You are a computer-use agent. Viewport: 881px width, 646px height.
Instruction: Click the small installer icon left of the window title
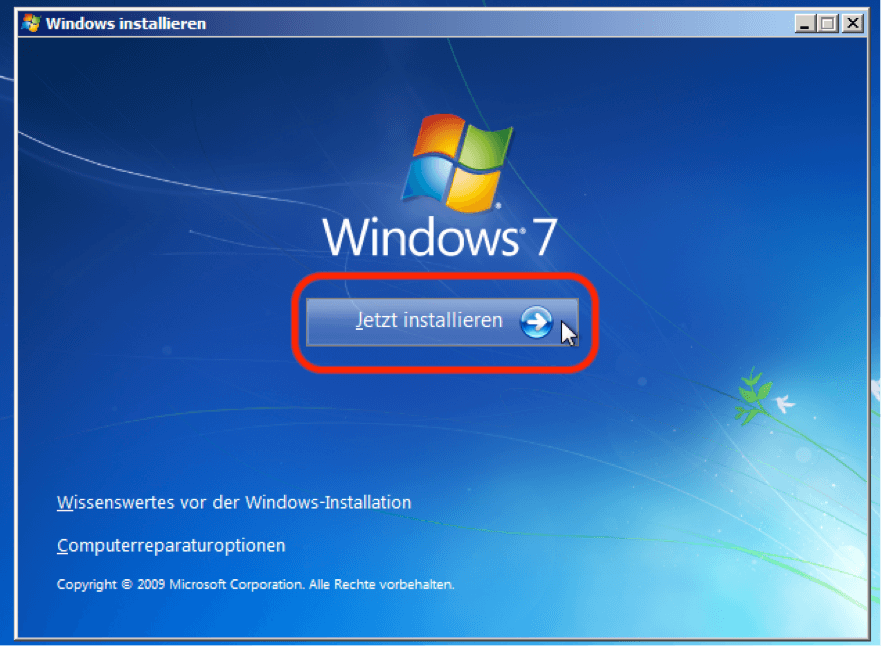tap(30, 23)
